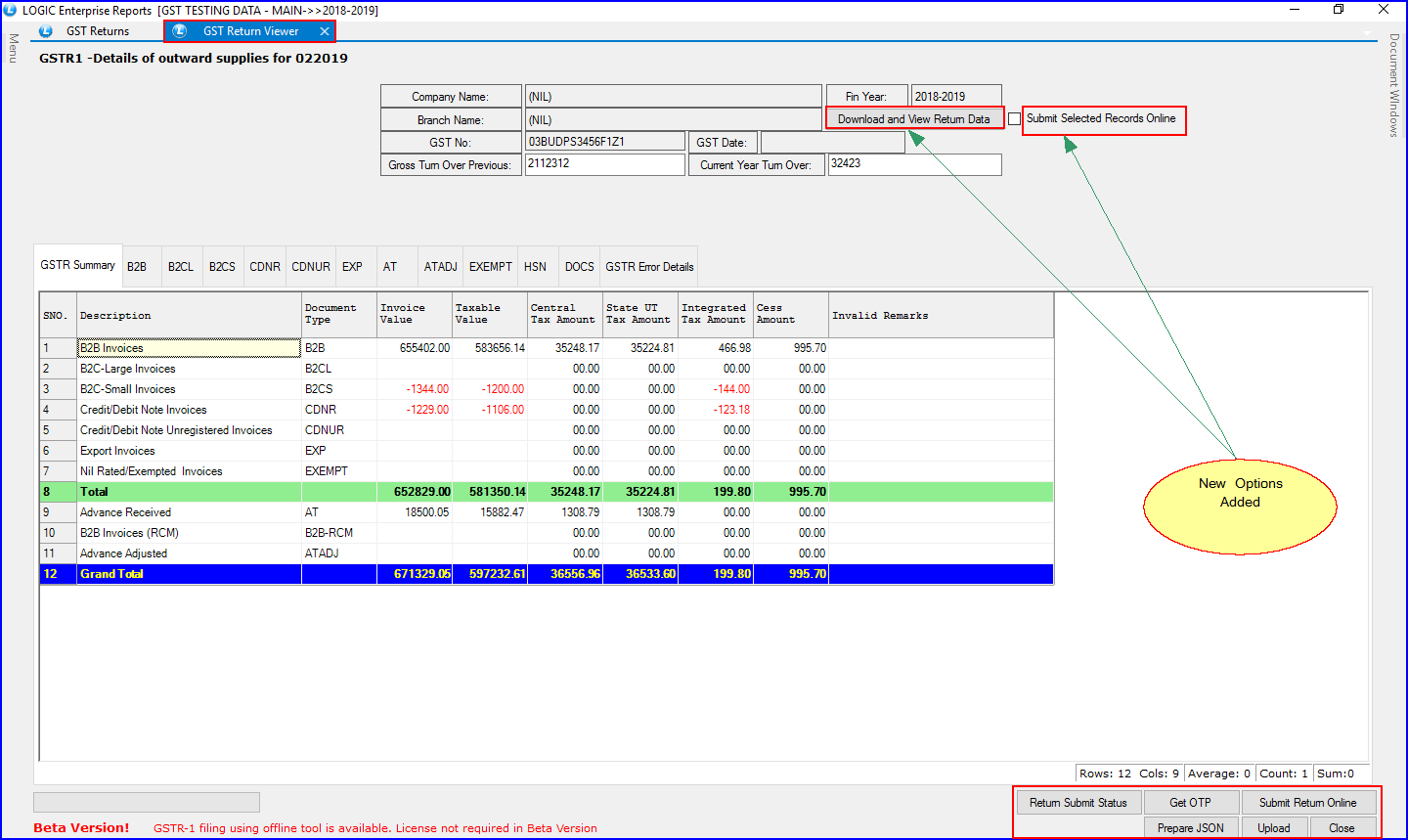Viewport: 1408px width, 840px height.
Task: Select Credit/Debit Note Invoices row
Action: 547,410
